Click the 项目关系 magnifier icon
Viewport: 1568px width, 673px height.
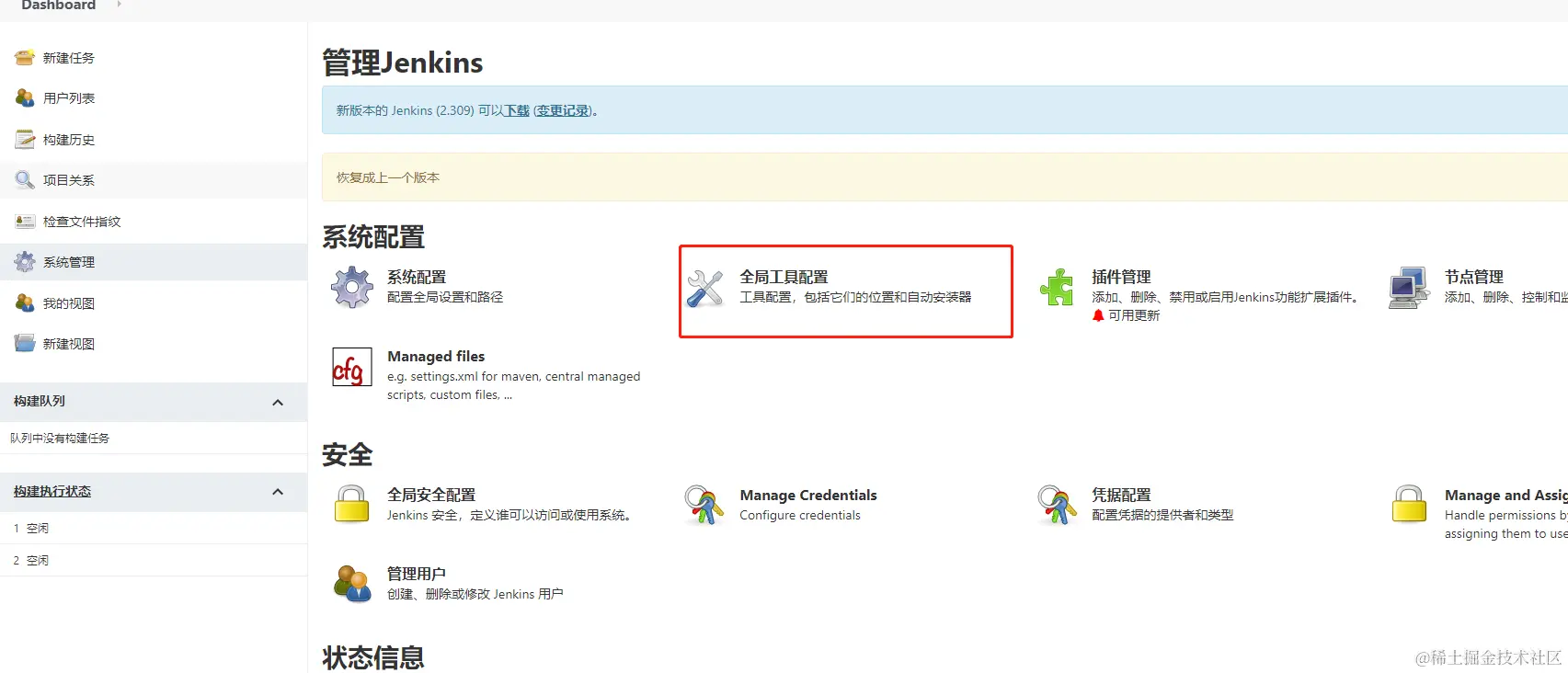(x=25, y=179)
